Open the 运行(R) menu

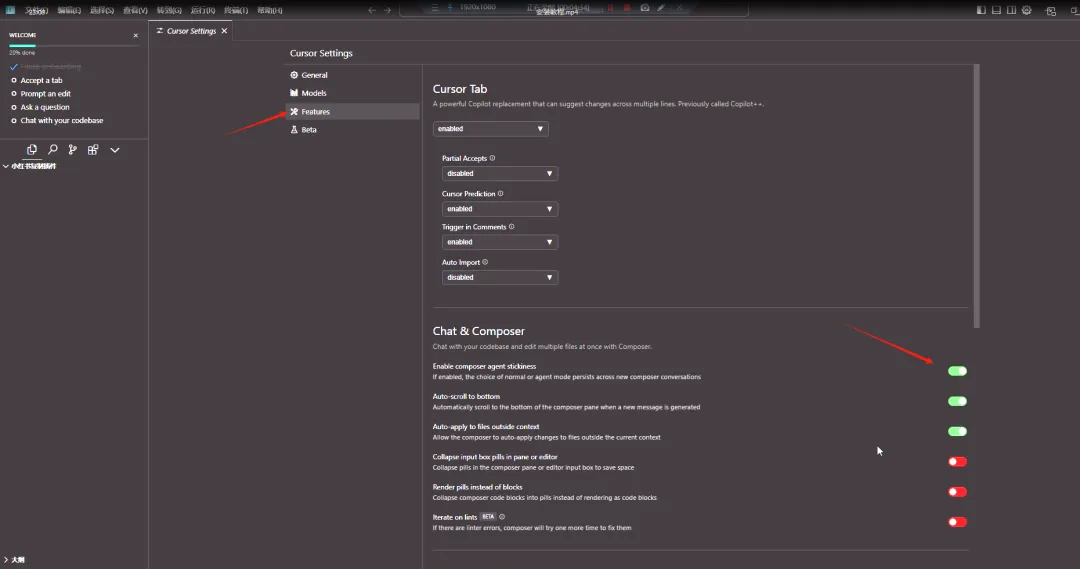(x=202, y=10)
